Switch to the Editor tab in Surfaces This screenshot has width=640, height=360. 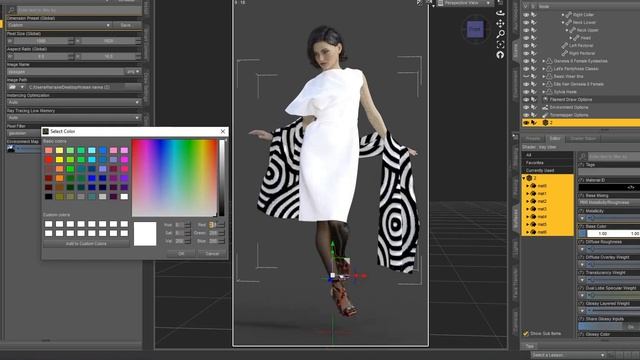[555, 139]
